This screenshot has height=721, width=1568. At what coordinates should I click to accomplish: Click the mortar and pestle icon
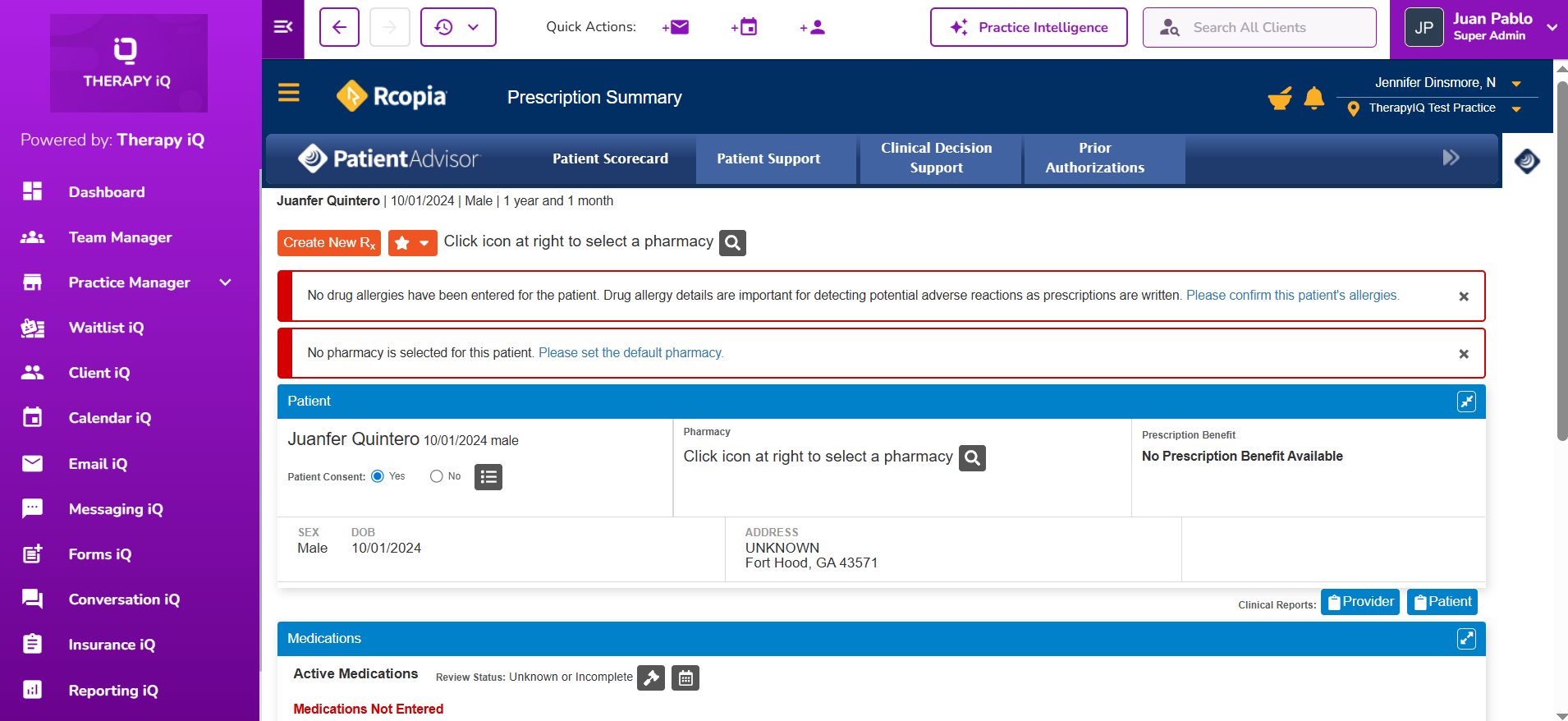(1280, 98)
